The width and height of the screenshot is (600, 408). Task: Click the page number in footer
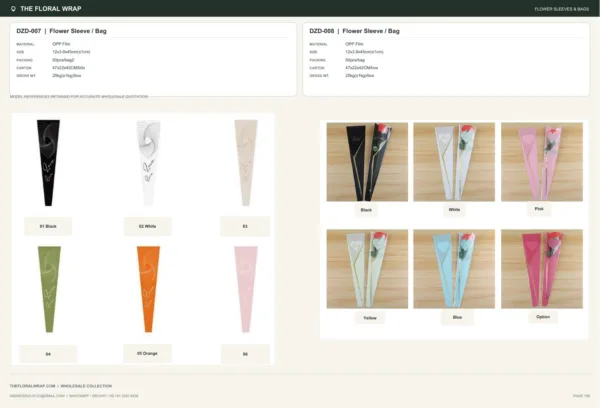coord(581,396)
